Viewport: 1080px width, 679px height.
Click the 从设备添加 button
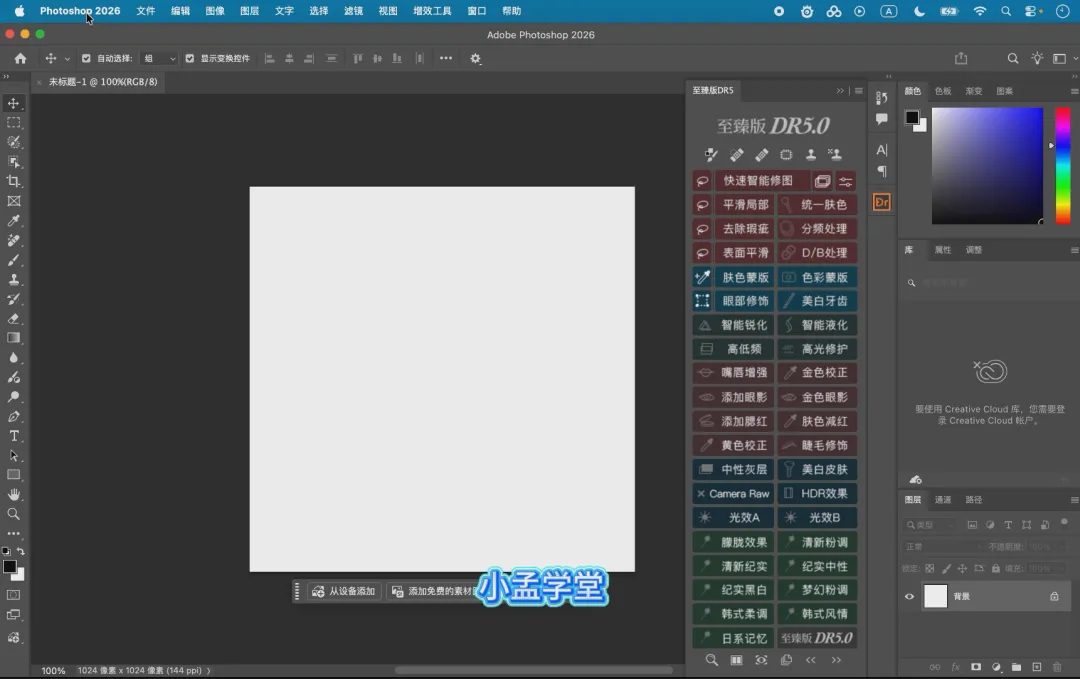coord(344,591)
